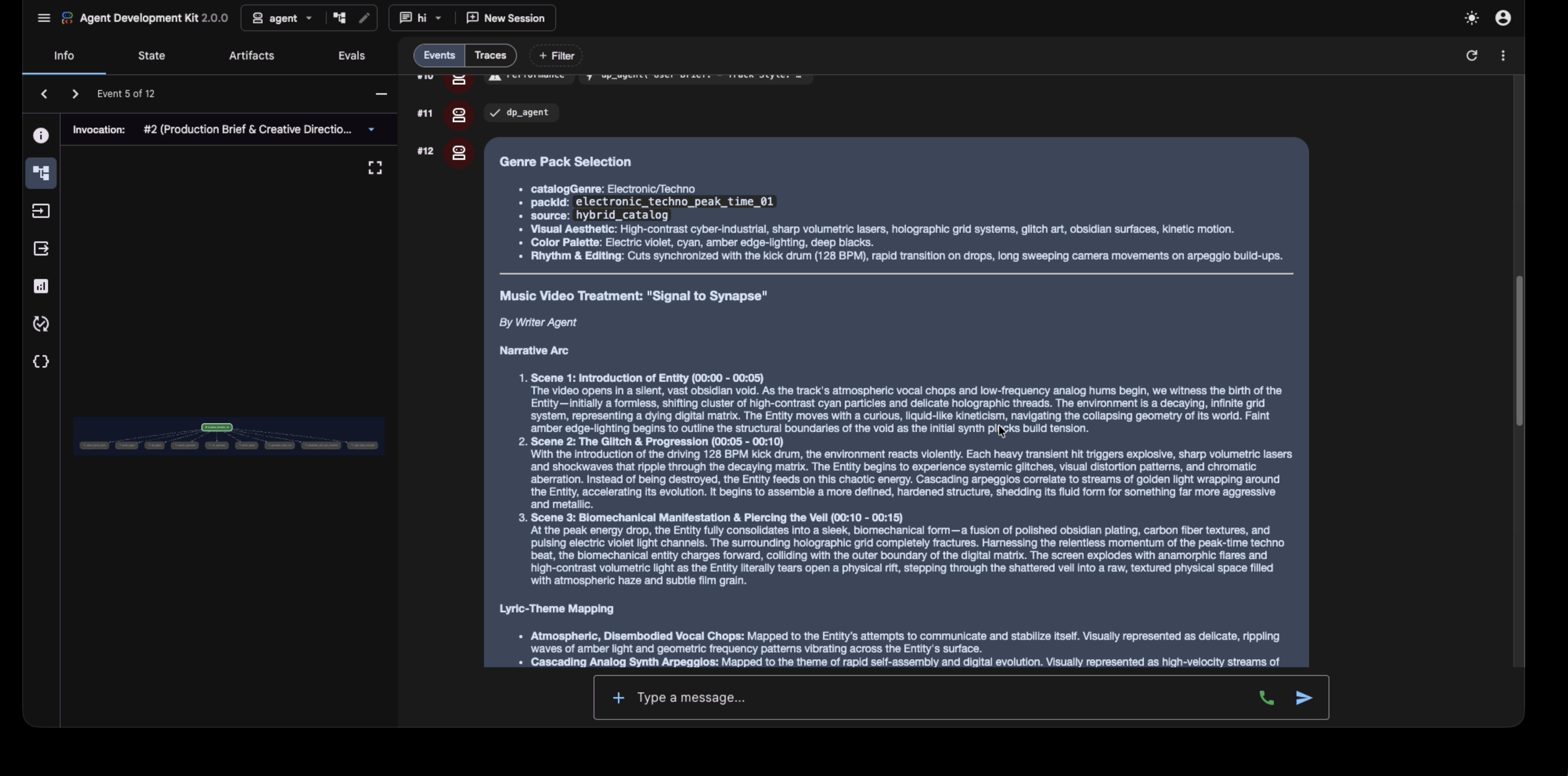Select the agent graph icon in sidebar
The height and width of the screenshot is (776, 1568).
pyautogui.click(x=41, y=174)
